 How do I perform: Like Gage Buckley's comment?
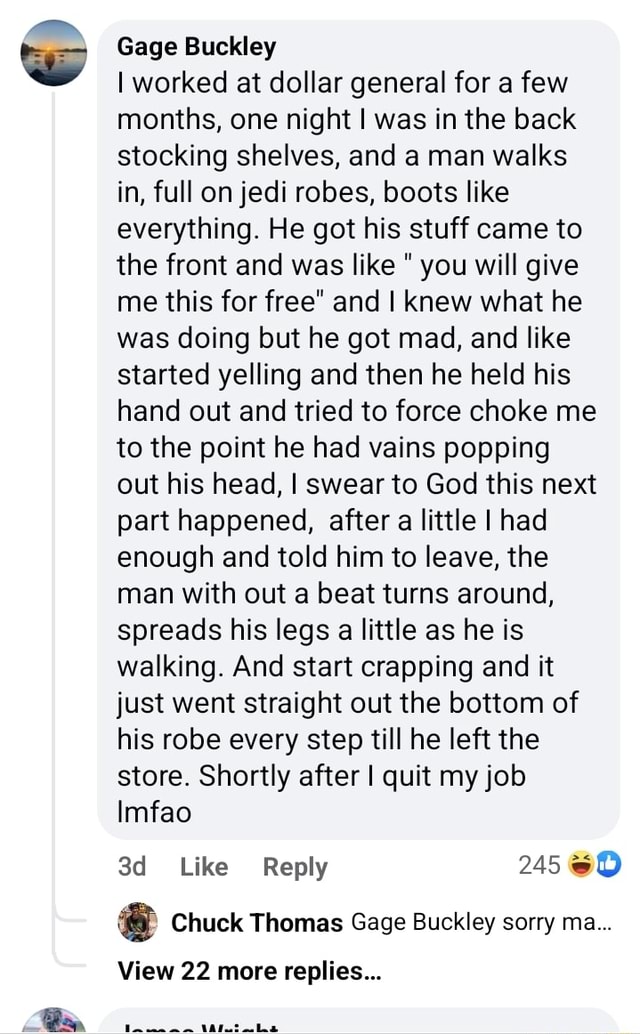click(x=203, y=867)
